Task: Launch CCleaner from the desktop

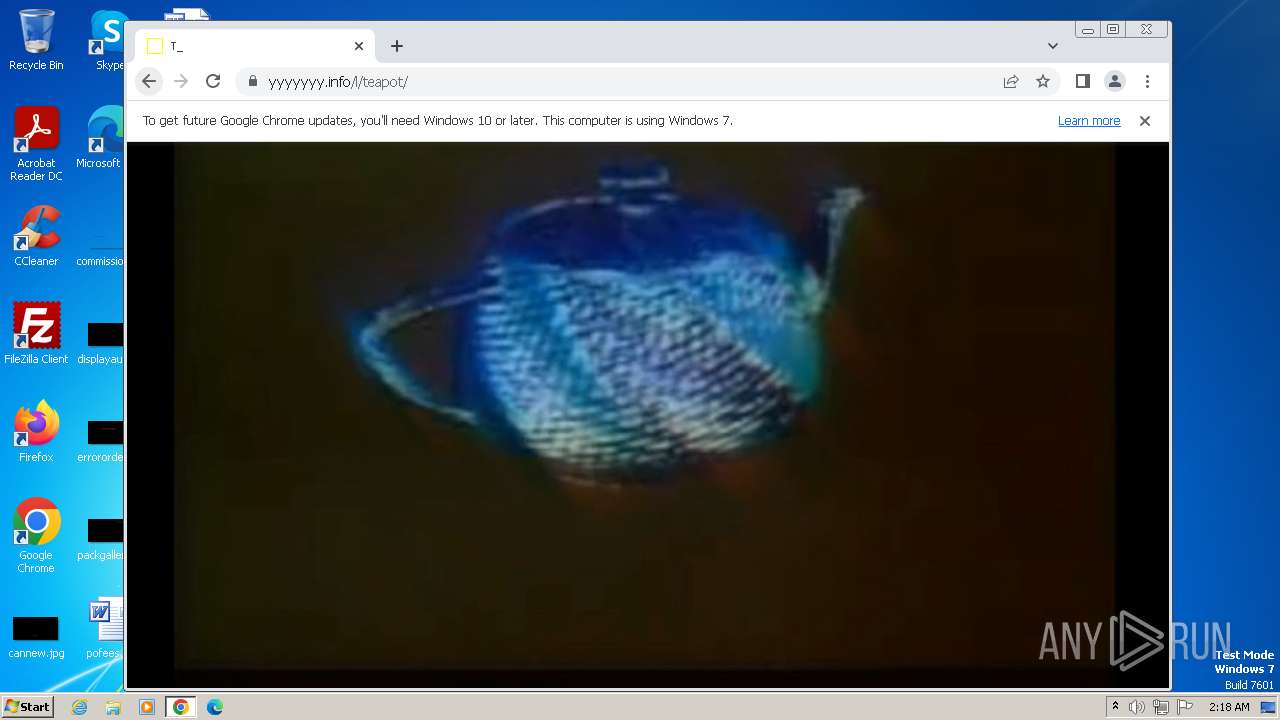Action: coord(36,237)
